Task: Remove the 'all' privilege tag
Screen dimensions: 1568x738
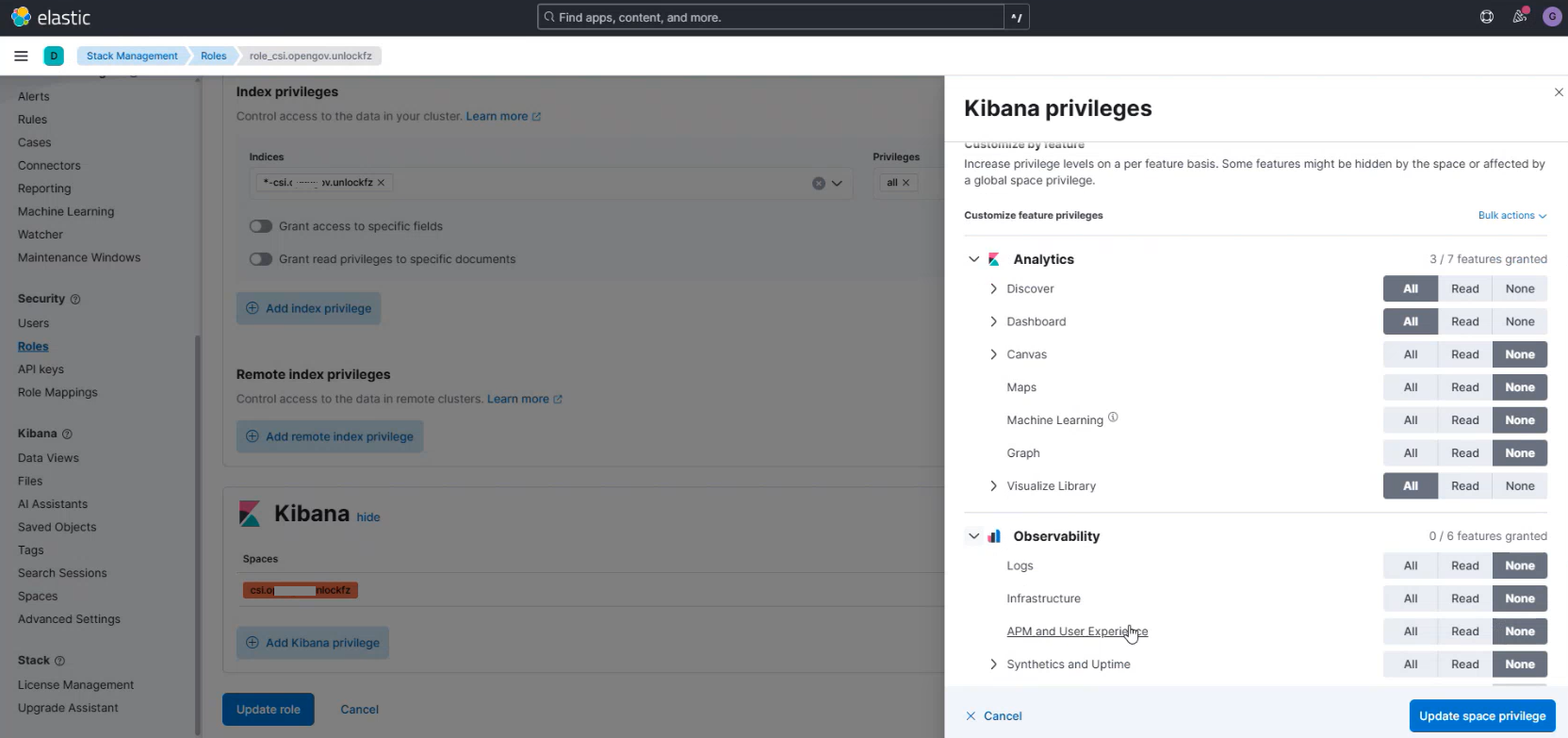Action: tap(906, 183)
